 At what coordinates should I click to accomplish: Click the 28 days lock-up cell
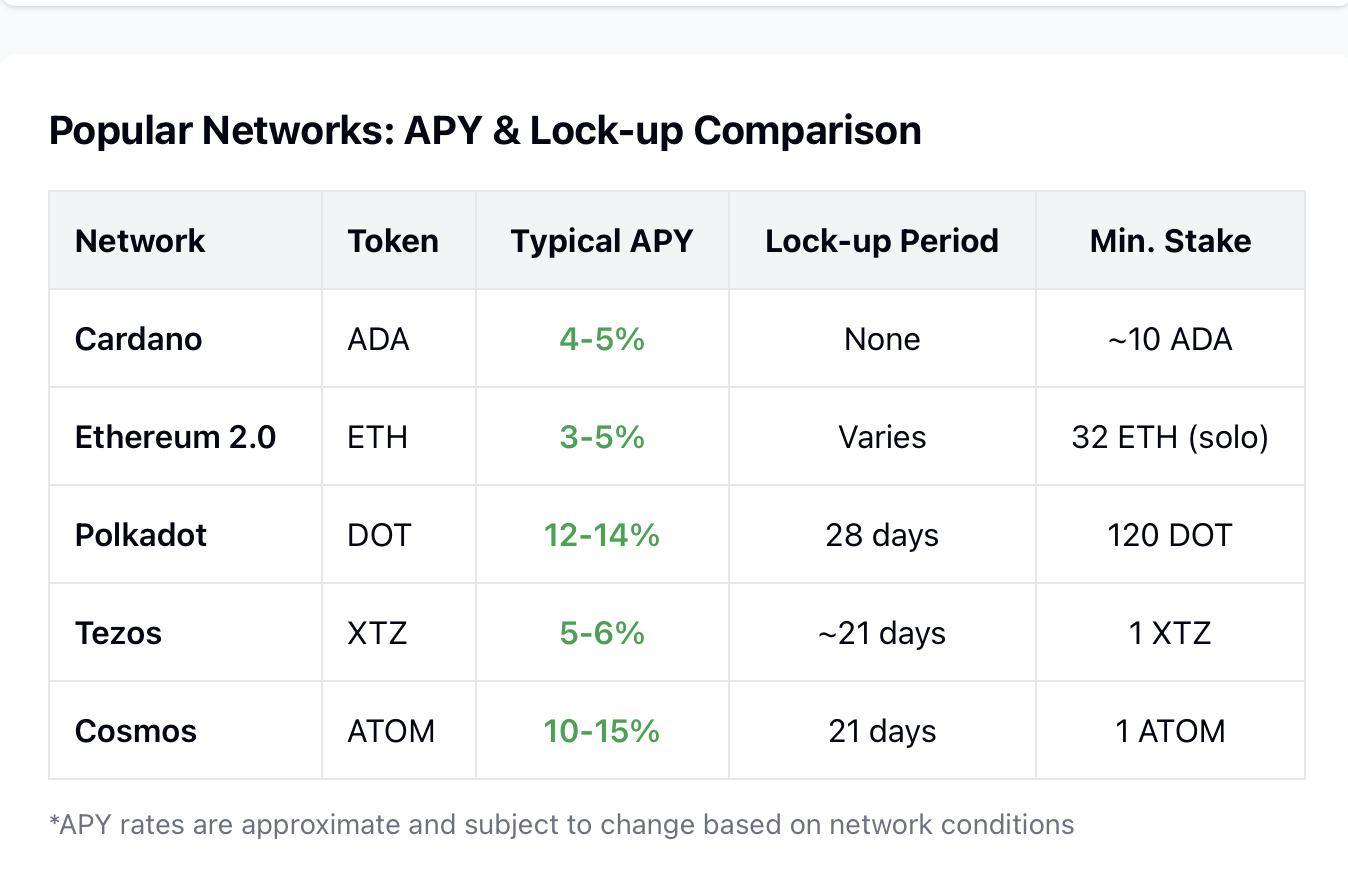[882, 535]
